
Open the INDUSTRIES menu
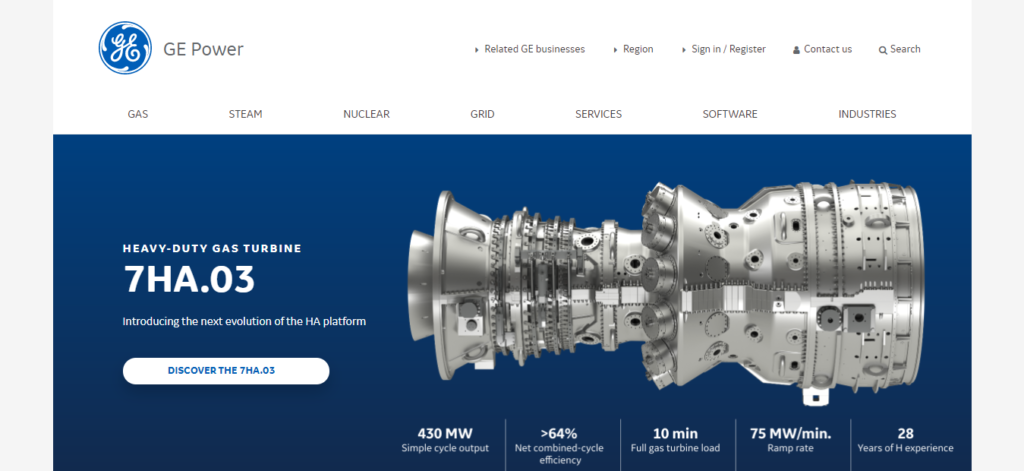(x=867, y=114)
